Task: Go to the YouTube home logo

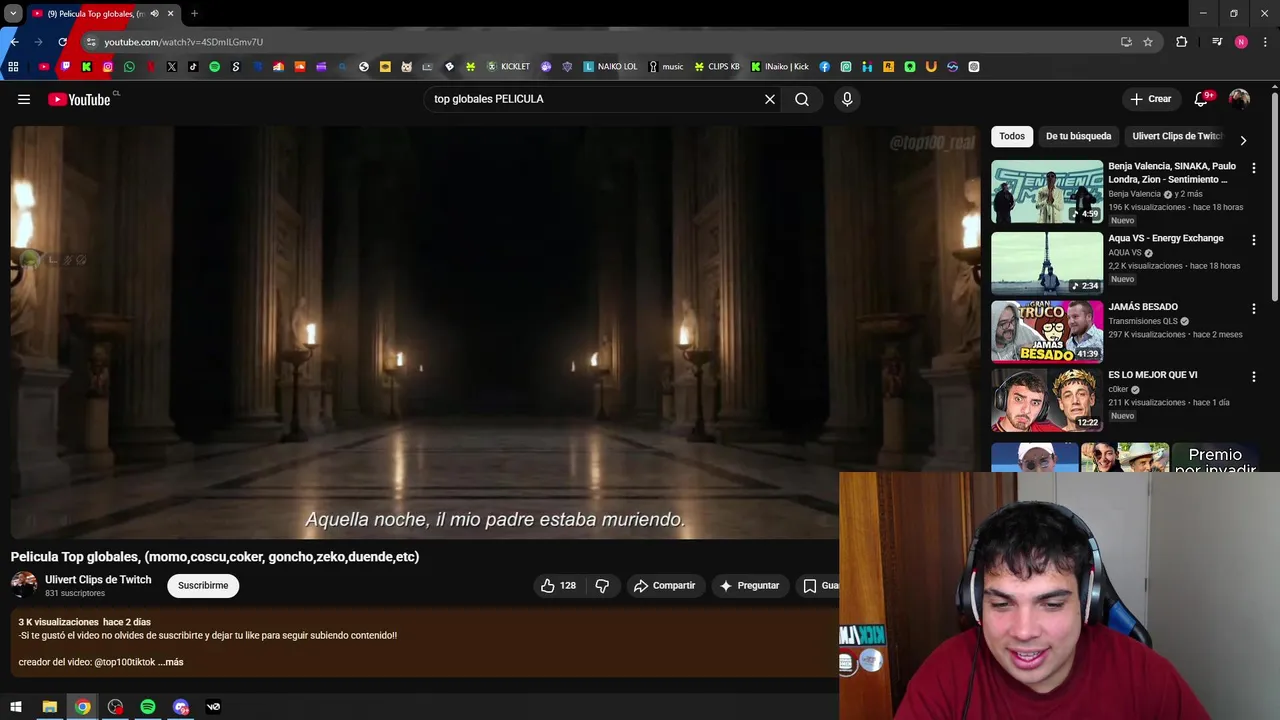Action: [x=79, y=99]
